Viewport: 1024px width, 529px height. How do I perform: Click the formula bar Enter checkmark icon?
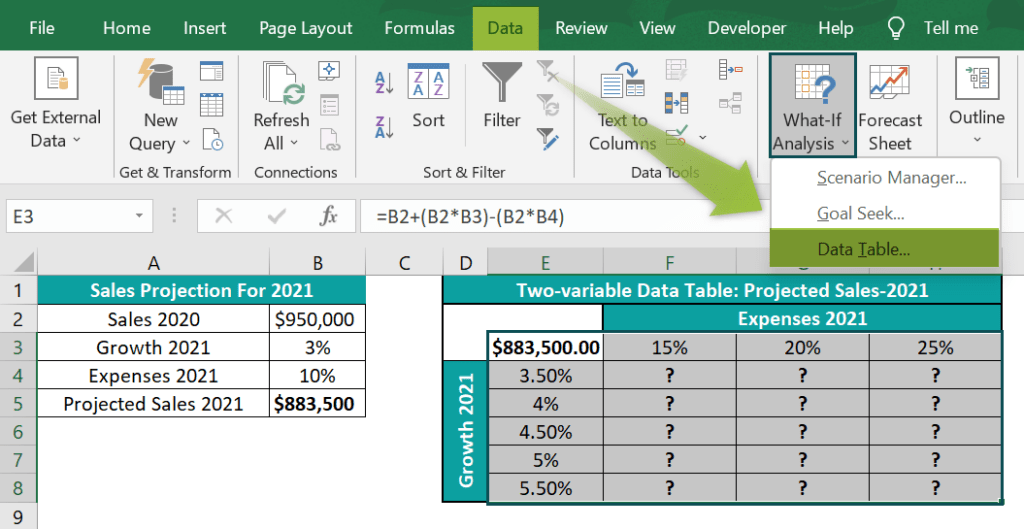[277, 216]
